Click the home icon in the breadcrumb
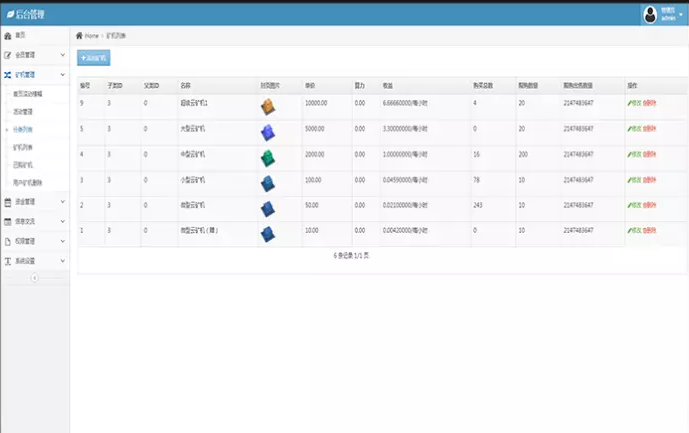 tap(79, 36)
